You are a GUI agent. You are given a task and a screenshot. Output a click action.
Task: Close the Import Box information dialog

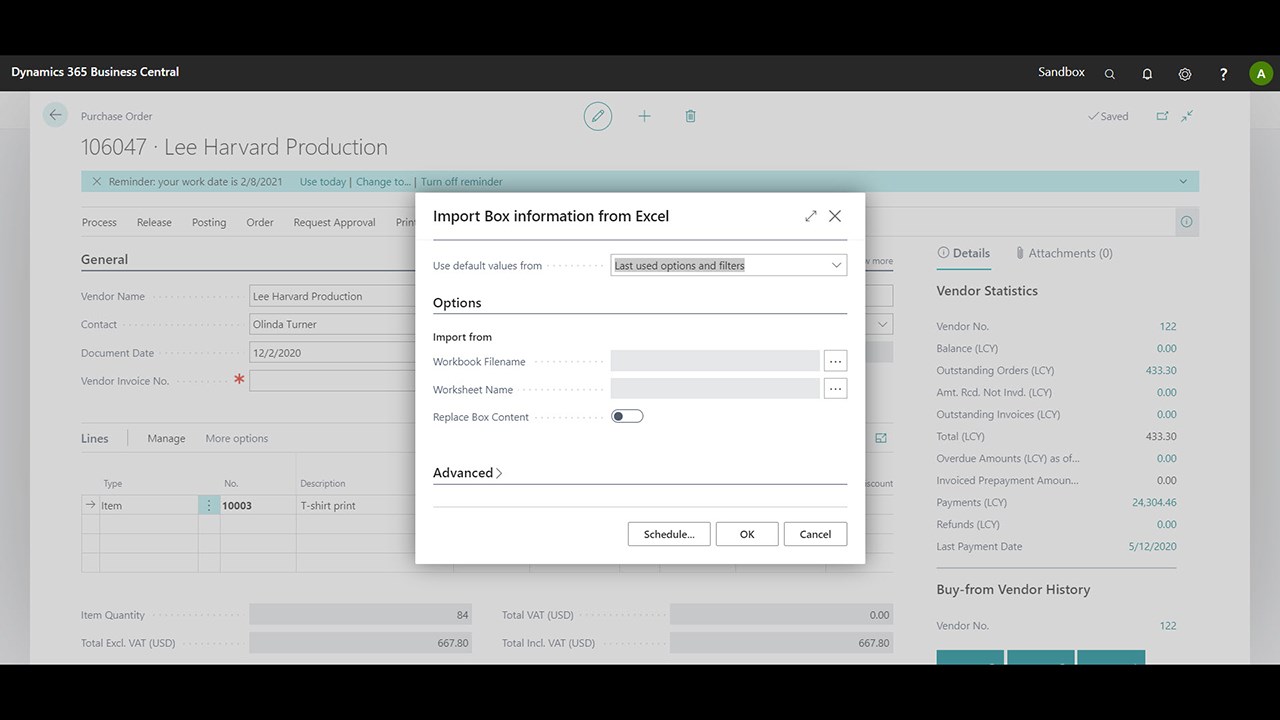click(835, 216)
